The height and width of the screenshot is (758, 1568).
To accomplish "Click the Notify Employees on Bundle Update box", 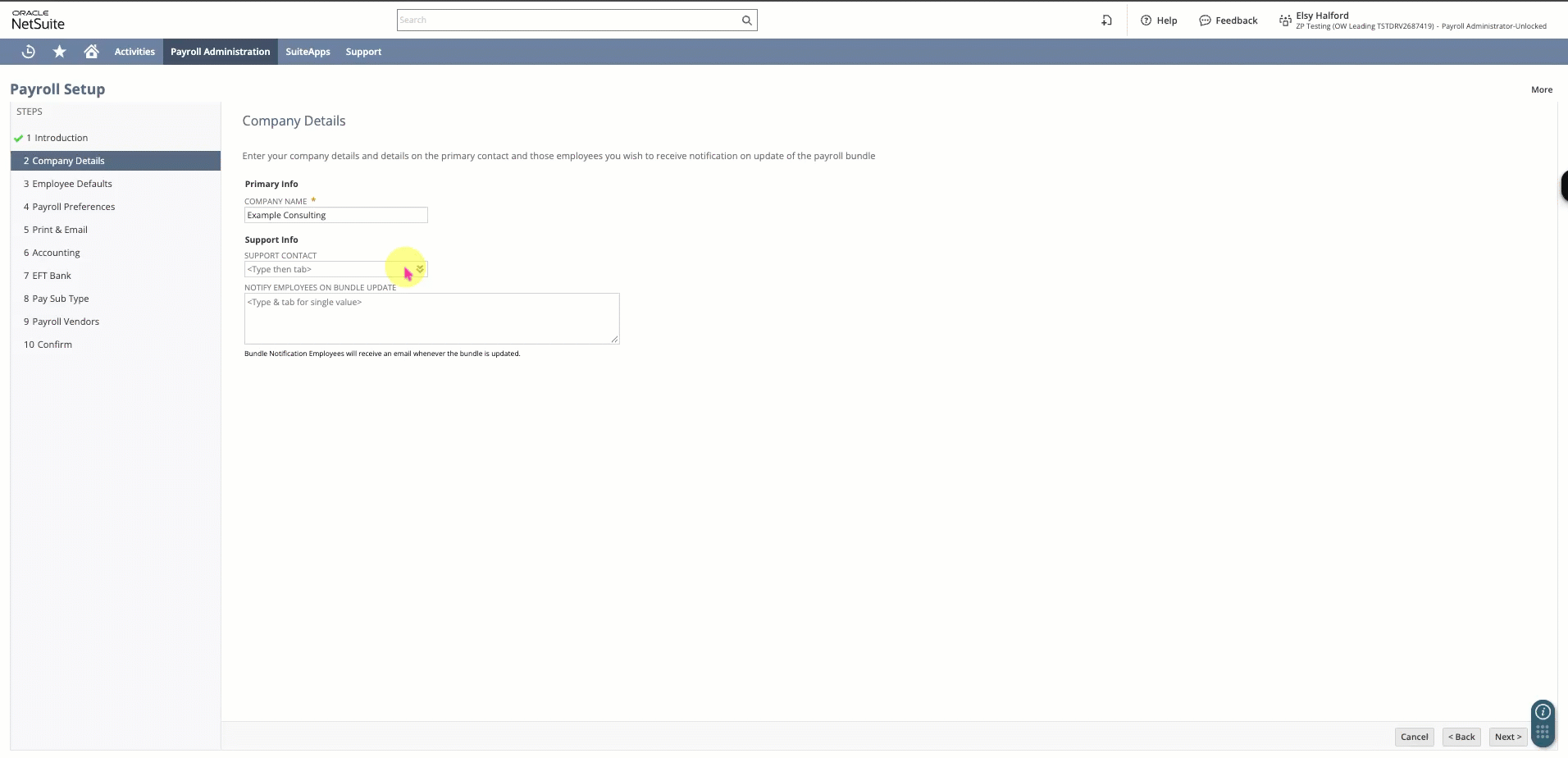I will (431, 318).
